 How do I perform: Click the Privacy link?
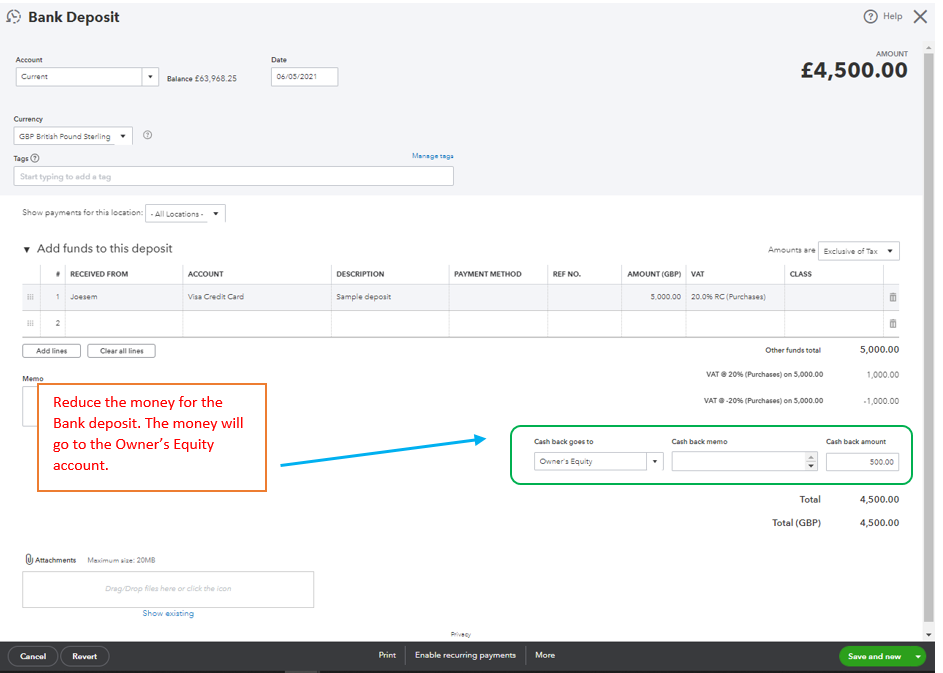[x=461, y=634]
